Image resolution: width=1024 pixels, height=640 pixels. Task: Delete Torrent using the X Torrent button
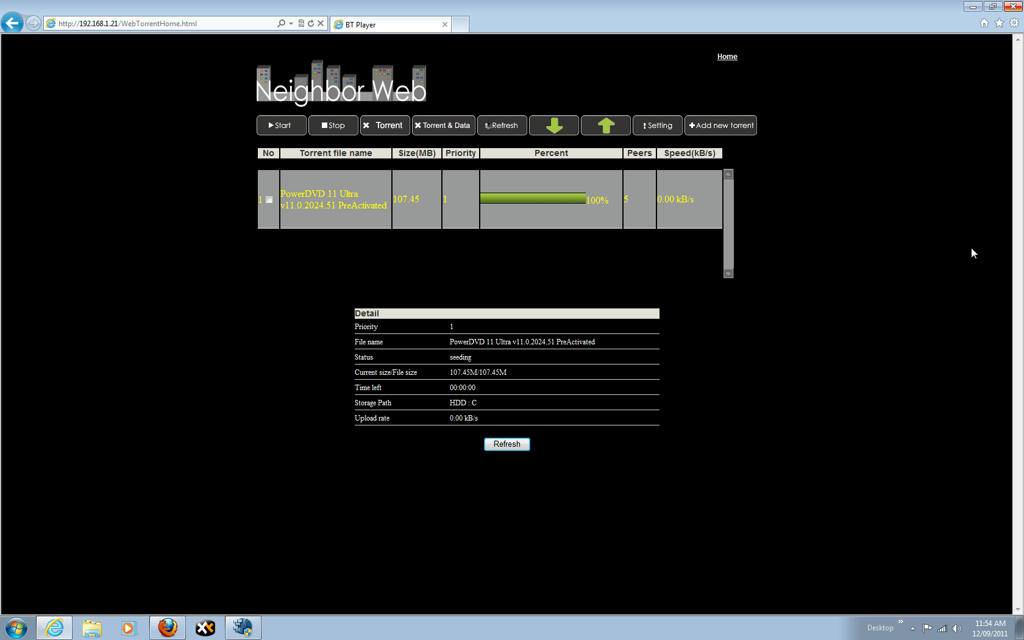[x=385, y=125]
